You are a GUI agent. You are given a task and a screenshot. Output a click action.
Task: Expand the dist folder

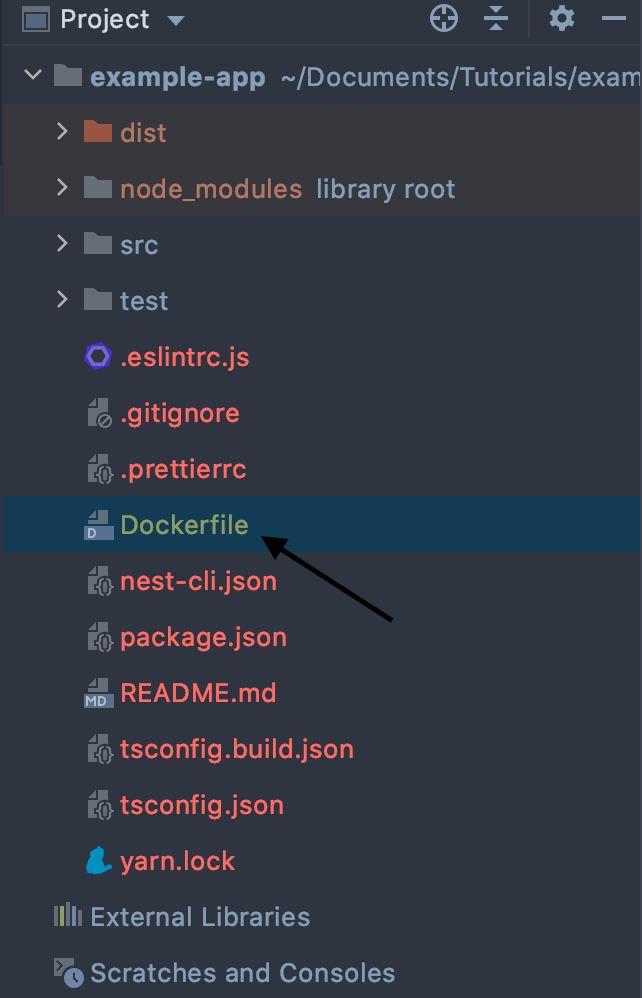coord(62,132)
